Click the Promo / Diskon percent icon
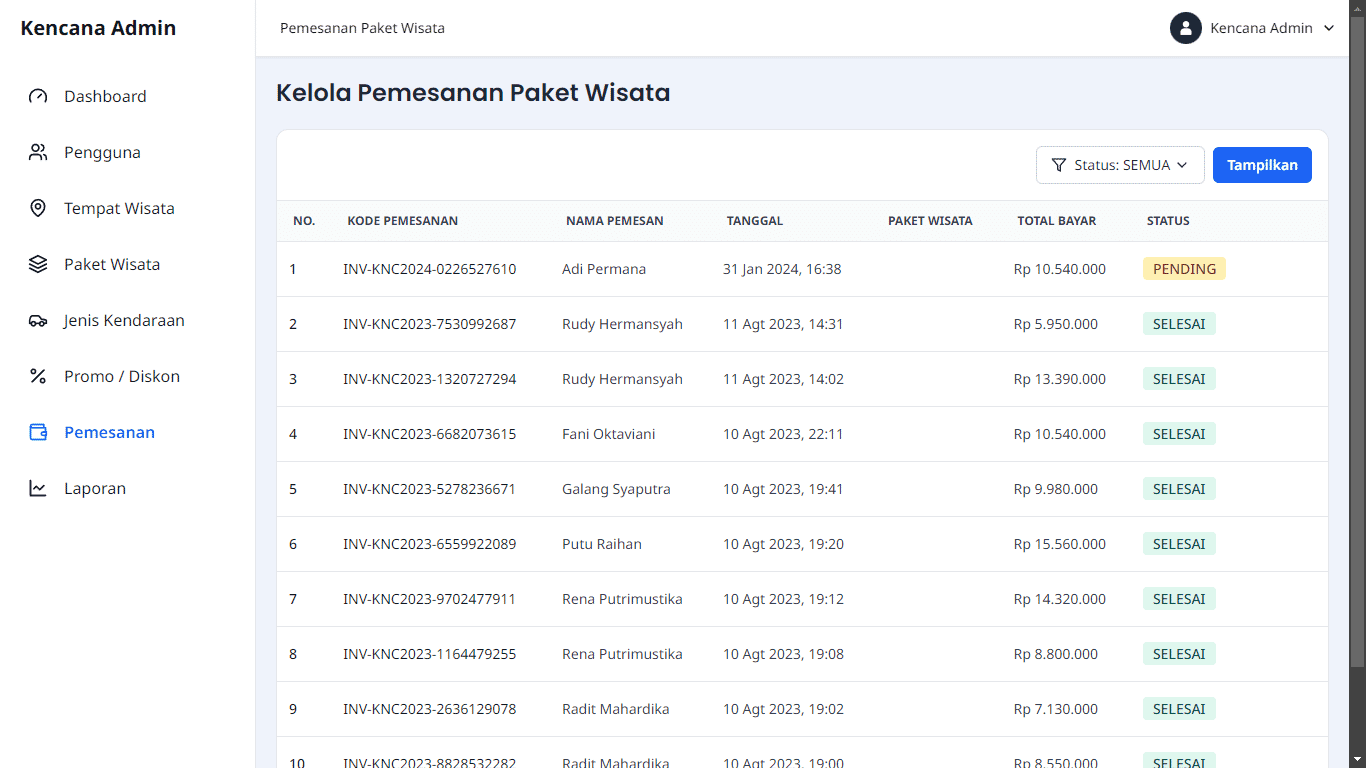The image size is (1366, 768). coord(38,377)
